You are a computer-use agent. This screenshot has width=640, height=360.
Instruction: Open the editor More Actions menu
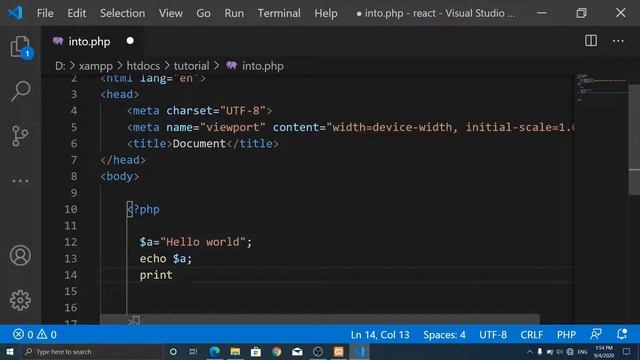[x=618, y=41]
